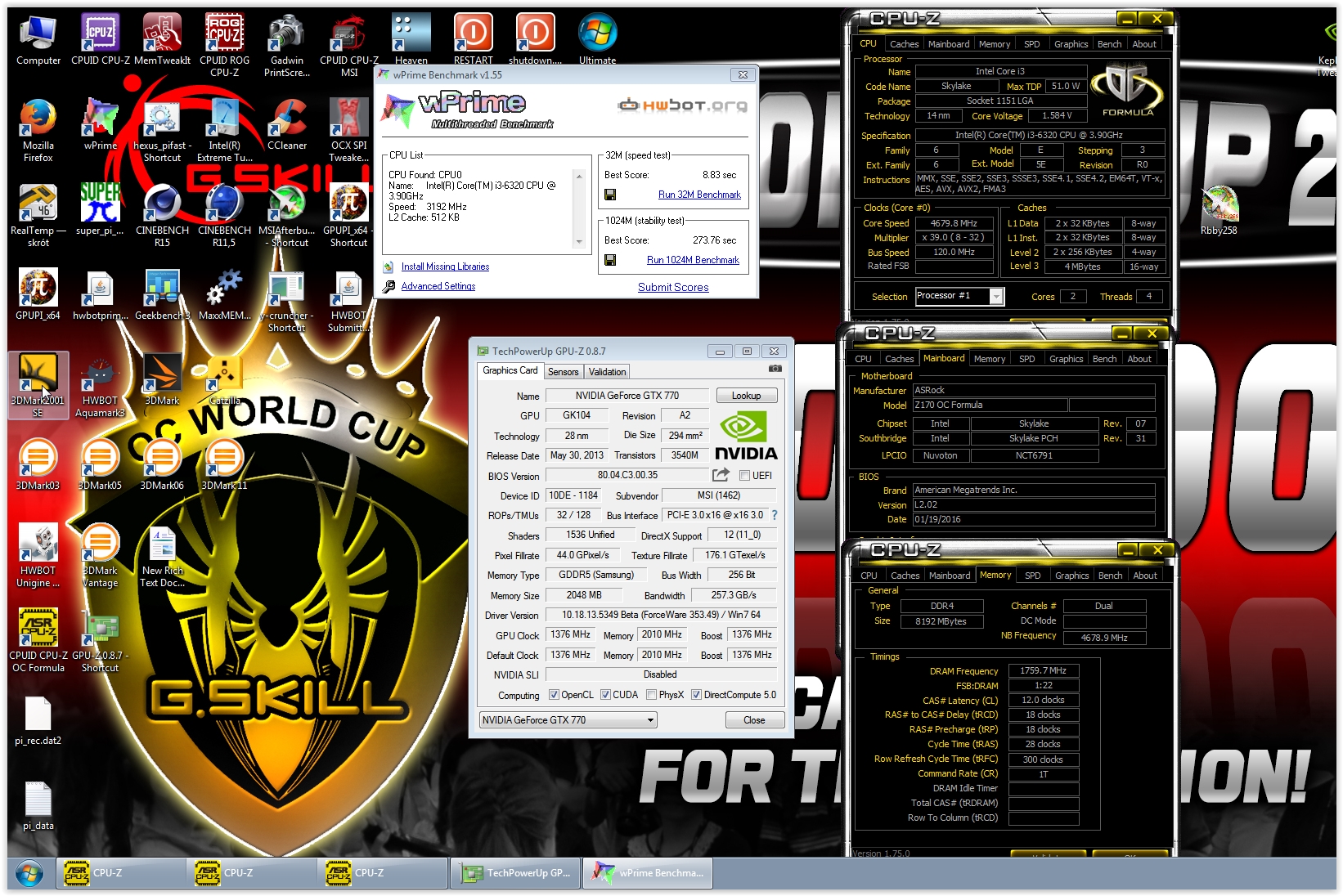
Task: Click the Close button in GPU-Z
Action: click(x=754, y=720)
